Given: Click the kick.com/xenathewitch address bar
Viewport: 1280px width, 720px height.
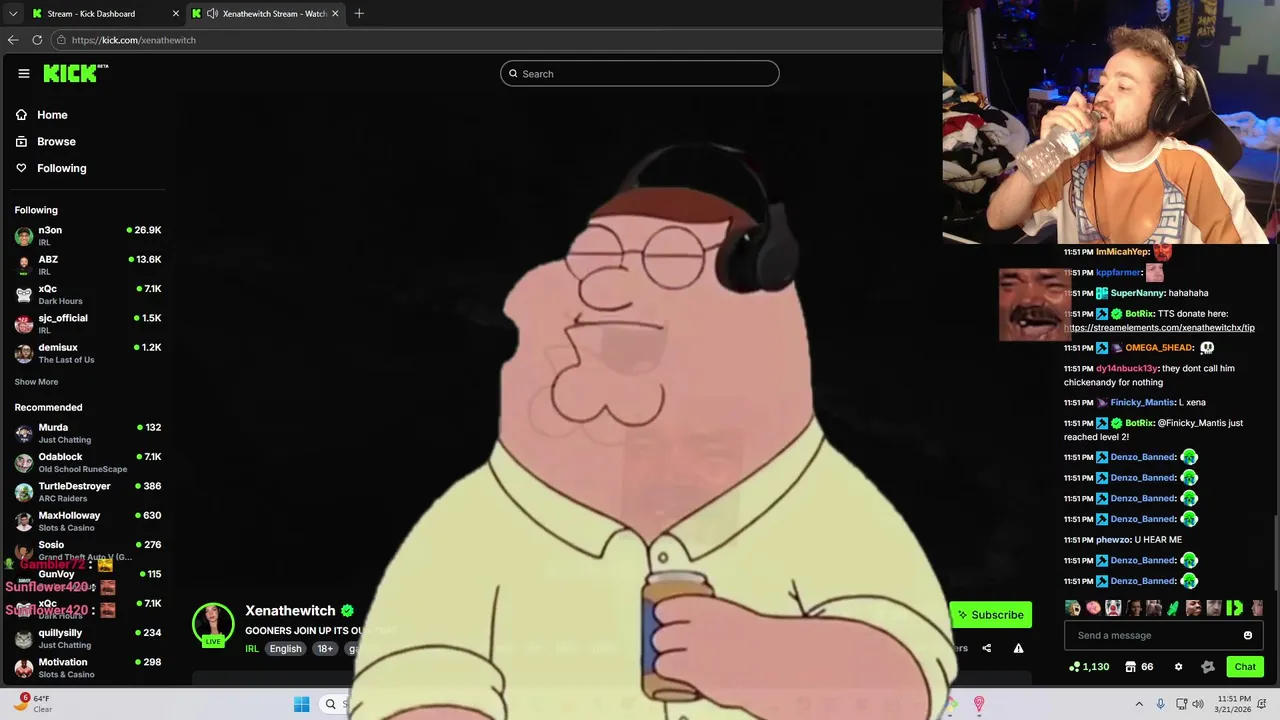Looking at the screenshot, I should (495, 40).
